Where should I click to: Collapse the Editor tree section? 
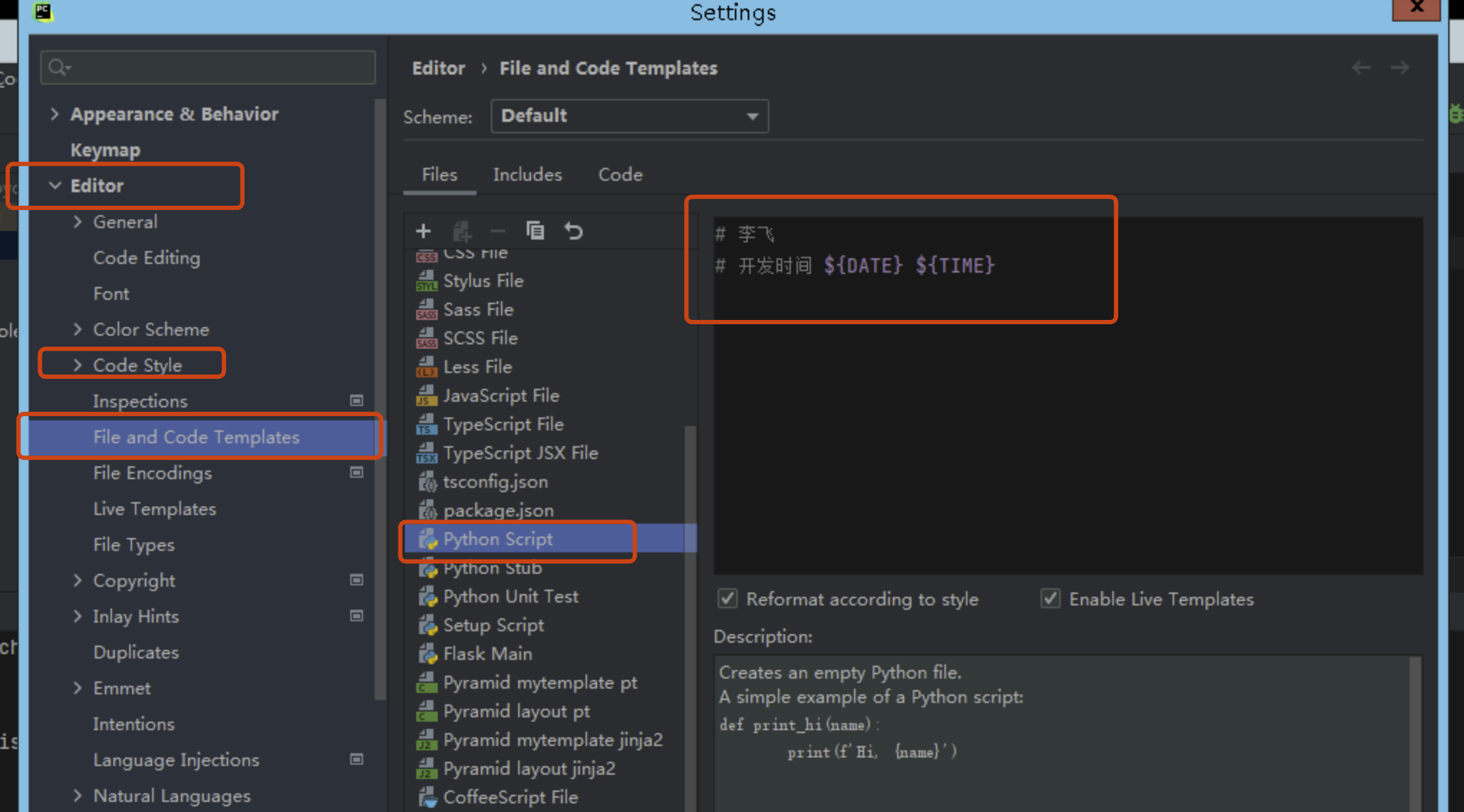pos(55,186)
